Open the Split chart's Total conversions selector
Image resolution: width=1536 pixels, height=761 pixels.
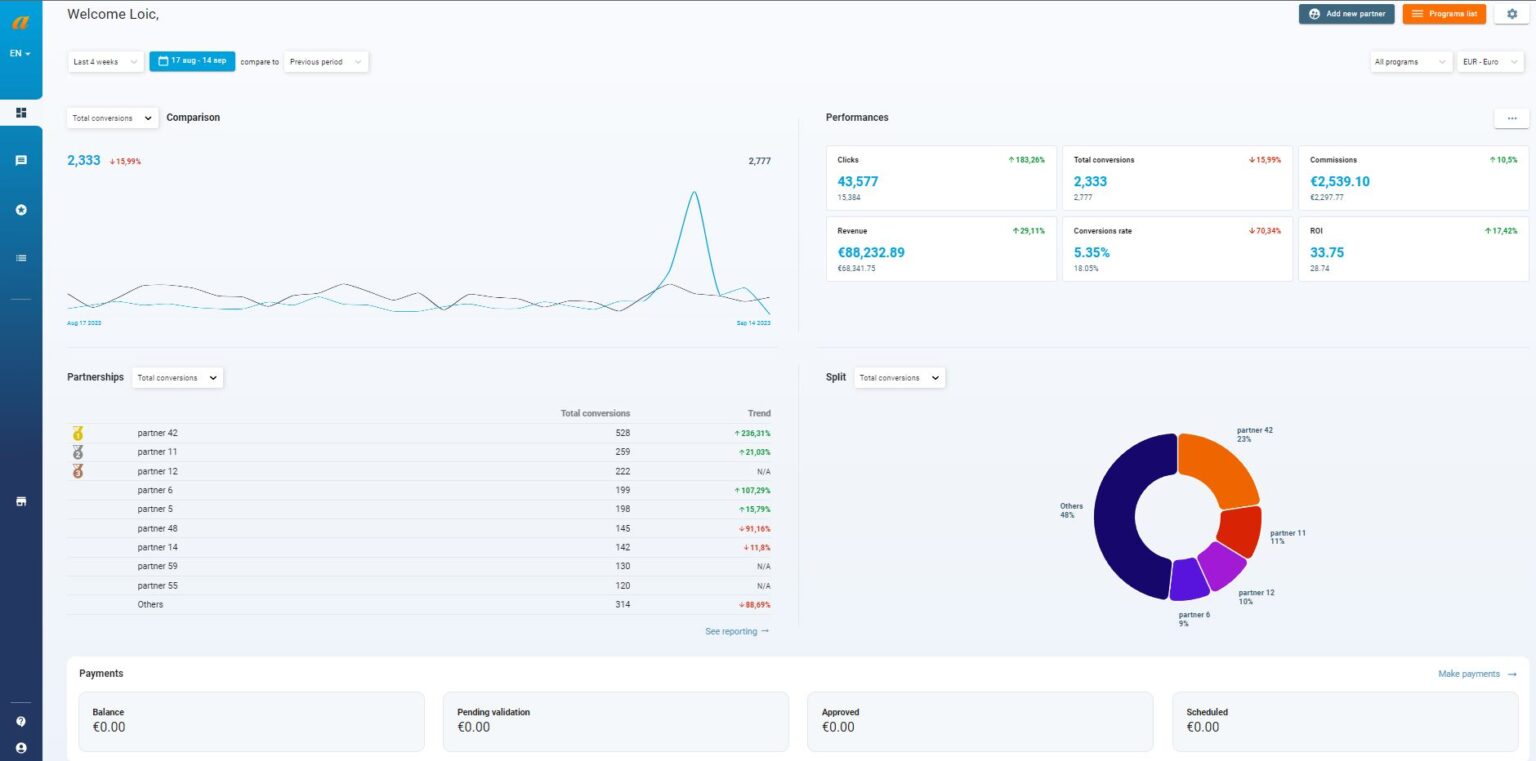click(895, 377)
